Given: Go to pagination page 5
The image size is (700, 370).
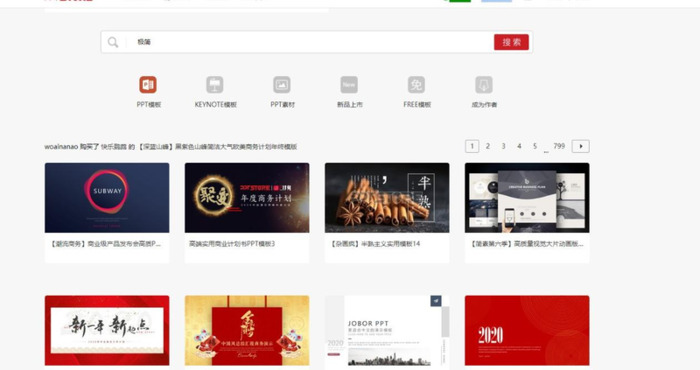Looking at the screenshot, I should 535,146.
